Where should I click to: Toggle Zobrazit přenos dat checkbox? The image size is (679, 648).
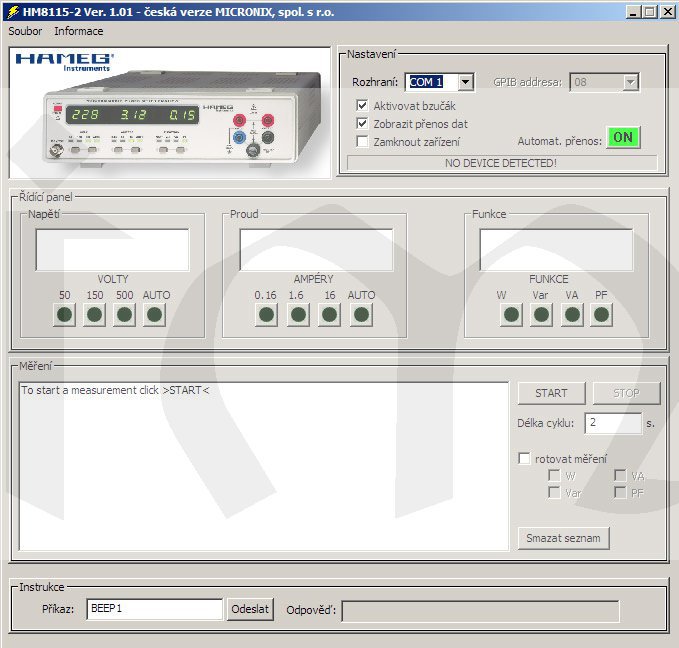pos(363,123)
